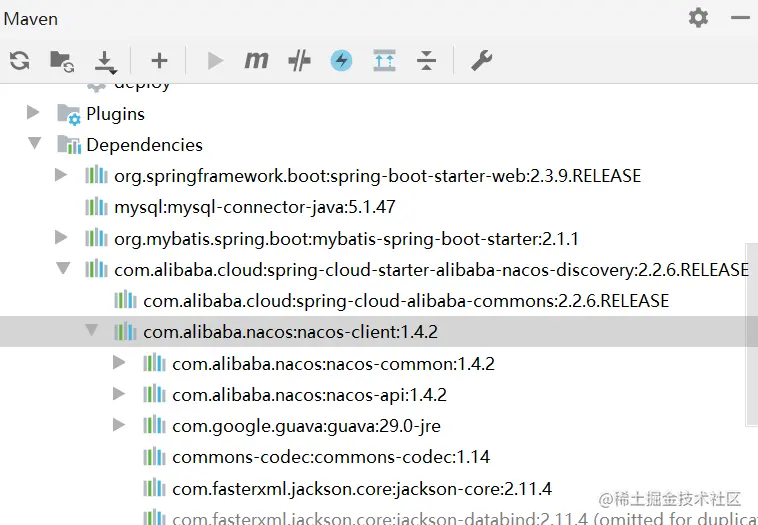The width and height of the screenshot is (758, 525).
Task: Toggle offline mode lightning icon
Action: 341,61
